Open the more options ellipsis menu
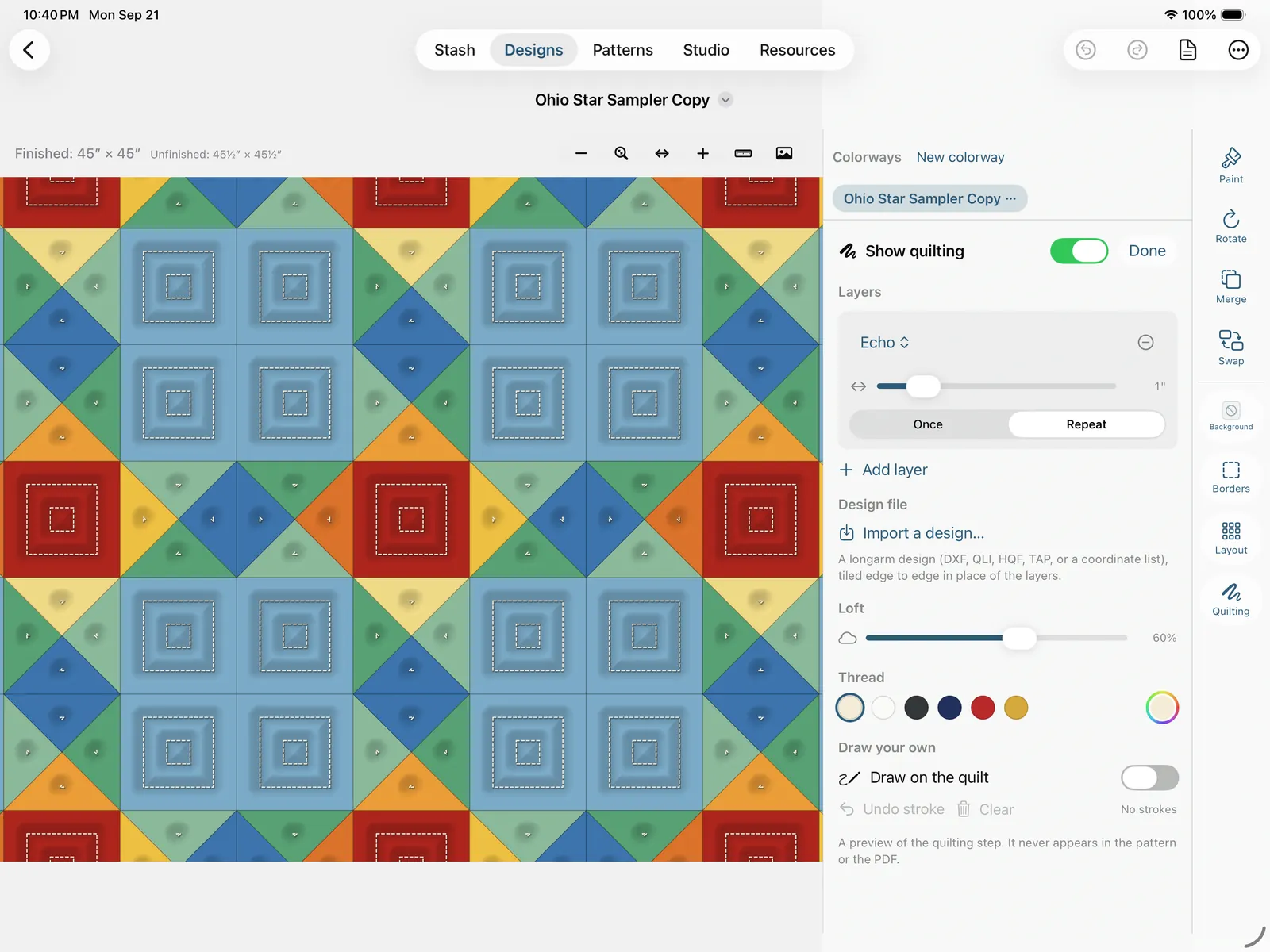 click(1238, 50)
